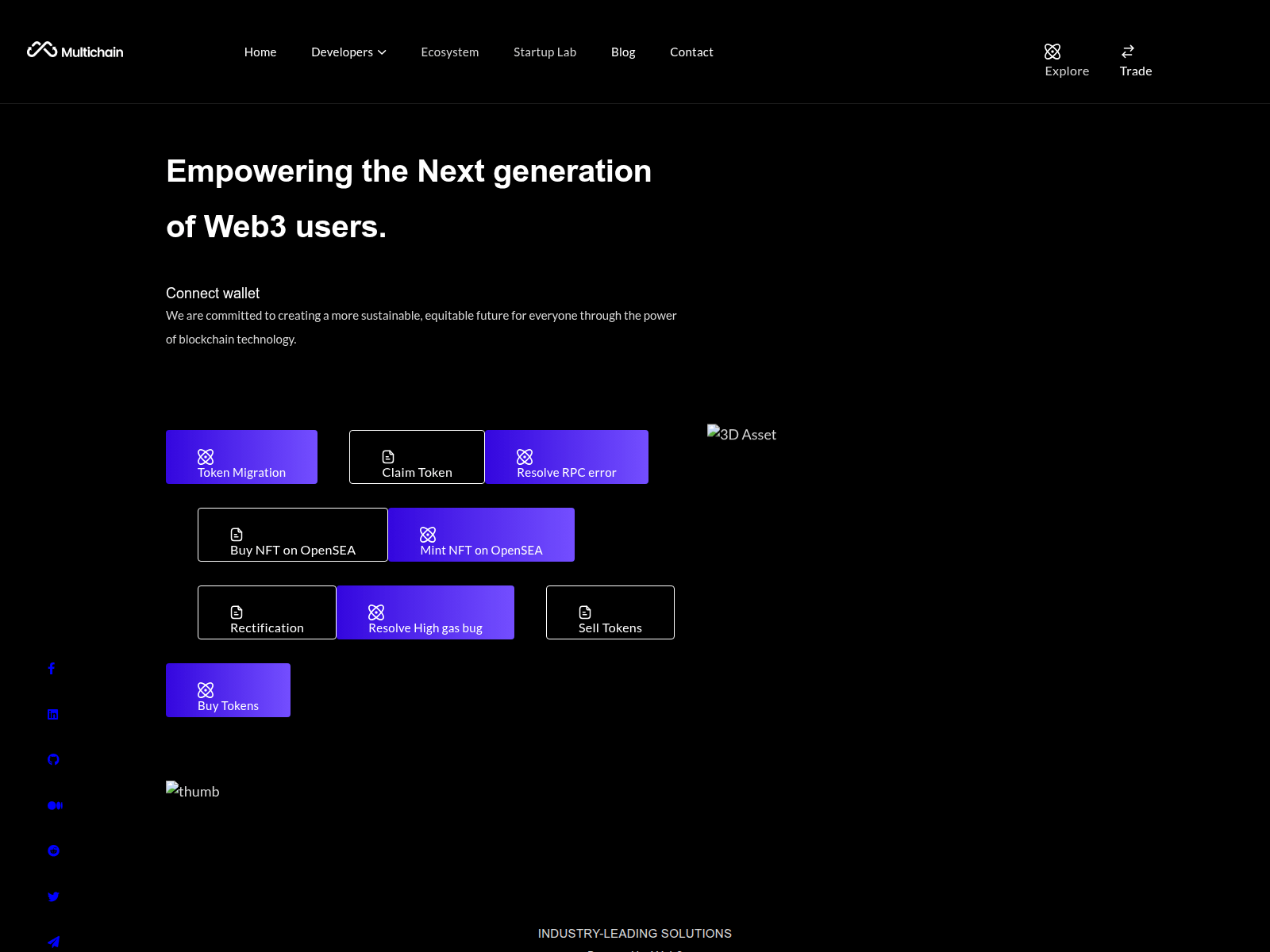Click the atom icon on Buy Tokens

point(206,690)
